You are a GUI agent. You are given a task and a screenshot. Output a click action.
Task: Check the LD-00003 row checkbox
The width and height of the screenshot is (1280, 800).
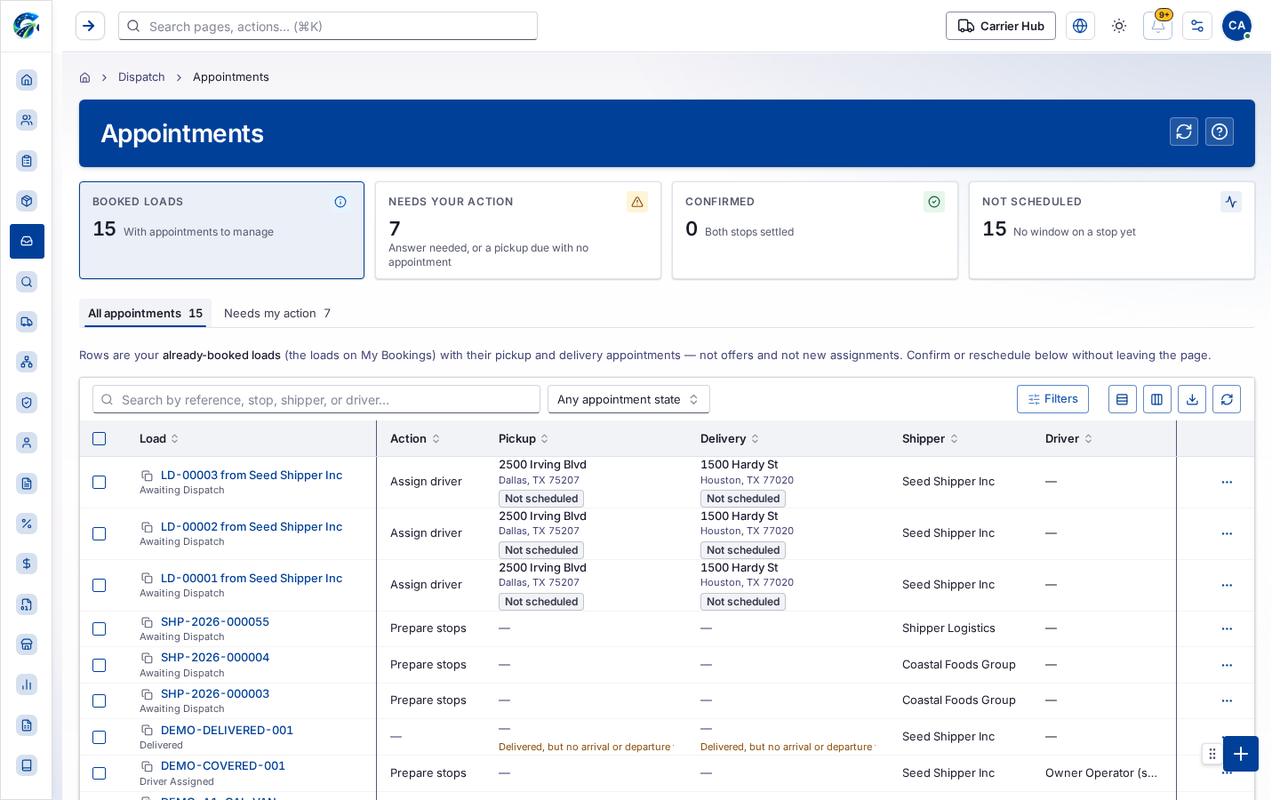[x=99, y=482]
